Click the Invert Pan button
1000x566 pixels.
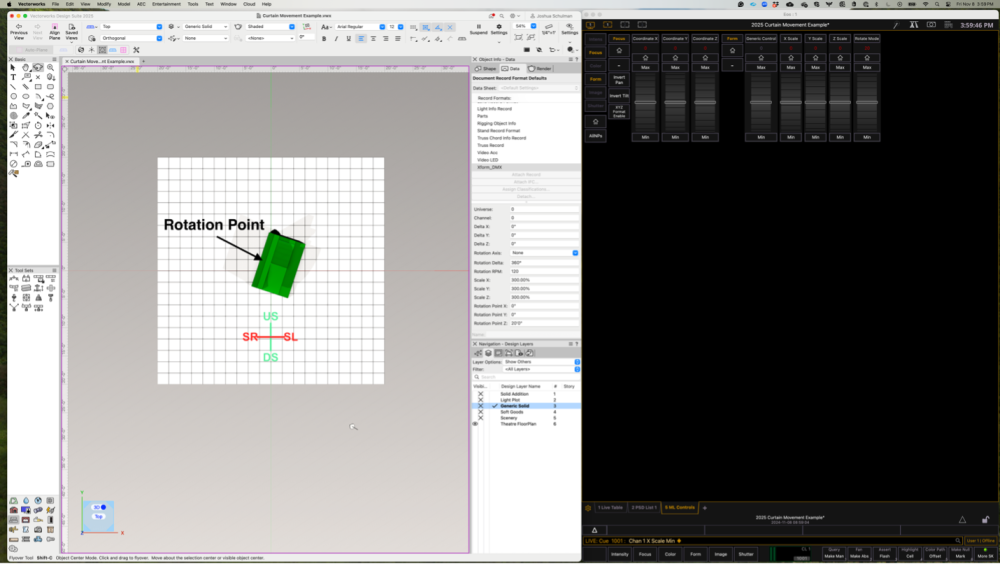point(619,79)
